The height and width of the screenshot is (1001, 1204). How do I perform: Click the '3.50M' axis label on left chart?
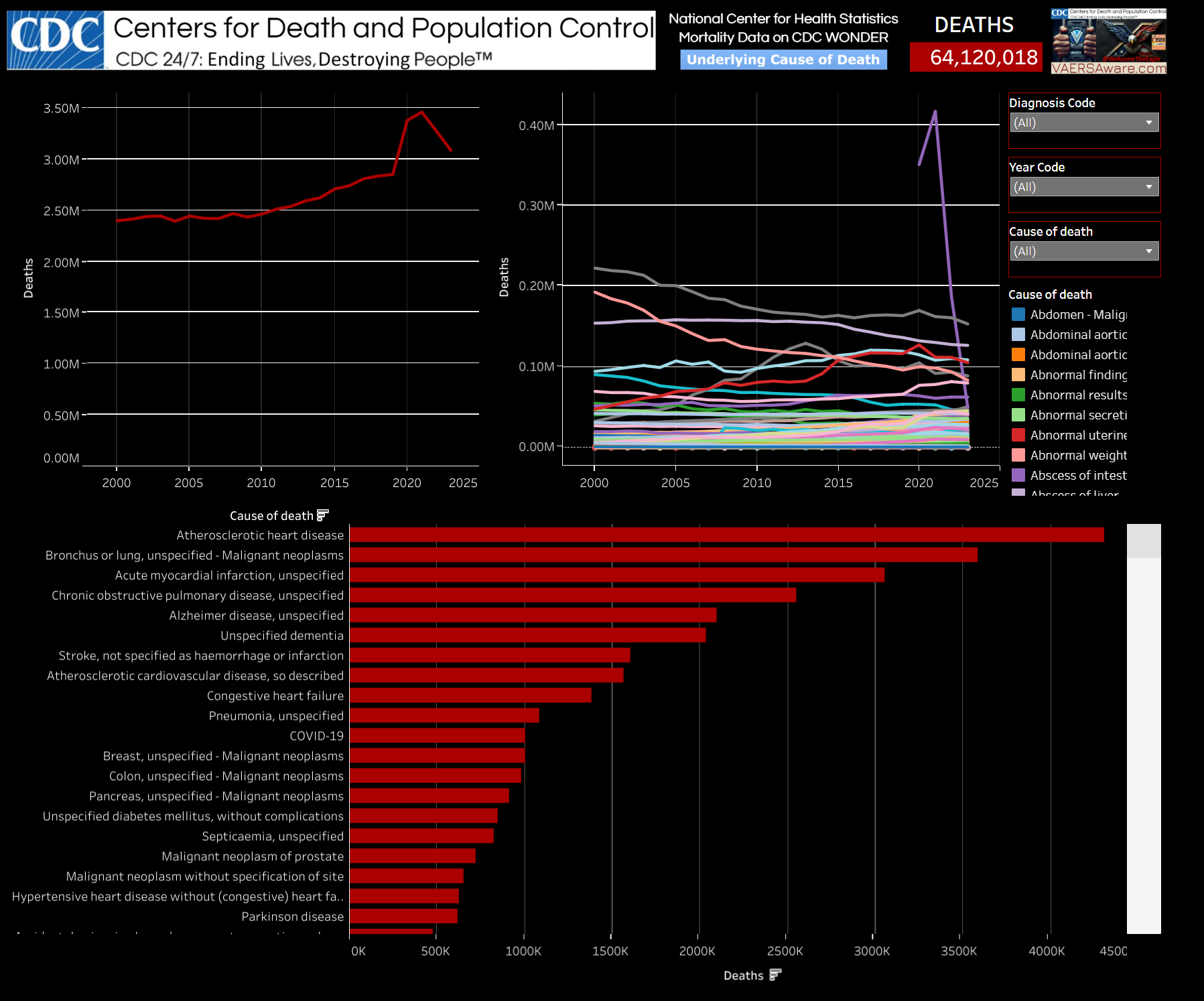pos(62,108)
